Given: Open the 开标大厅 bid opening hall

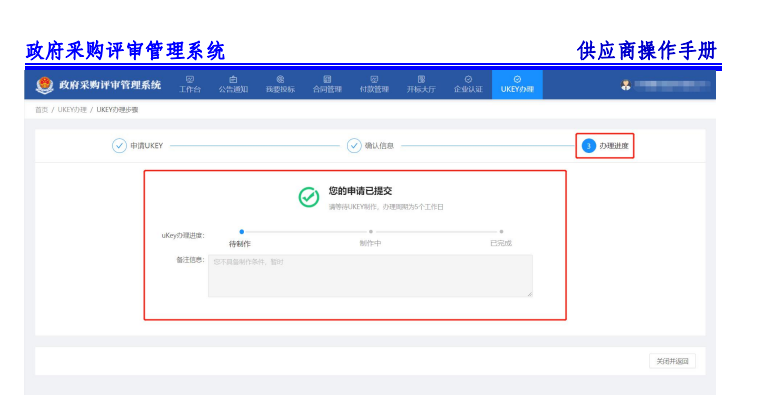Looking at the screenshot, I should (x=421, y=84).
